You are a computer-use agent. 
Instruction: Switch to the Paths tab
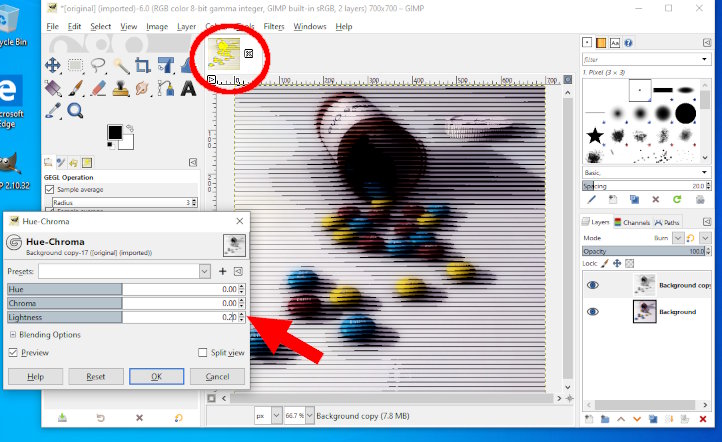[667, 222]
